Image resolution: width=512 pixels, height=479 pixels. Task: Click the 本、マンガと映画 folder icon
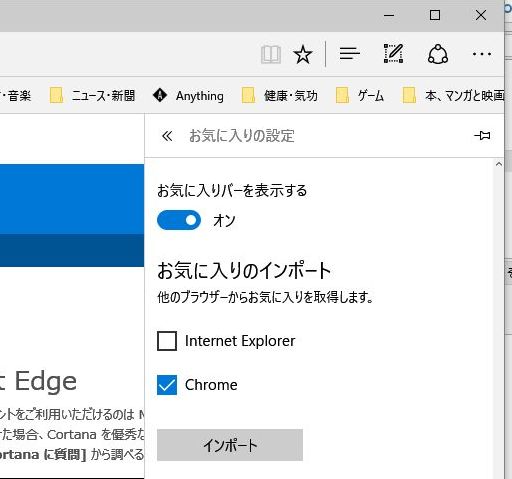409,95
